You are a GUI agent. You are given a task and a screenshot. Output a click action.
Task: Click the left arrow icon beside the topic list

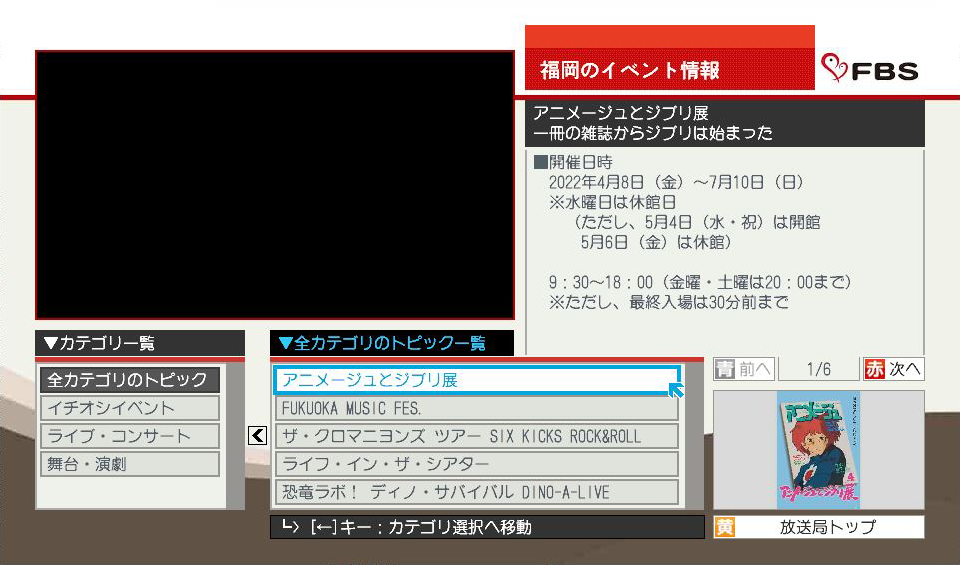(258, 436)
